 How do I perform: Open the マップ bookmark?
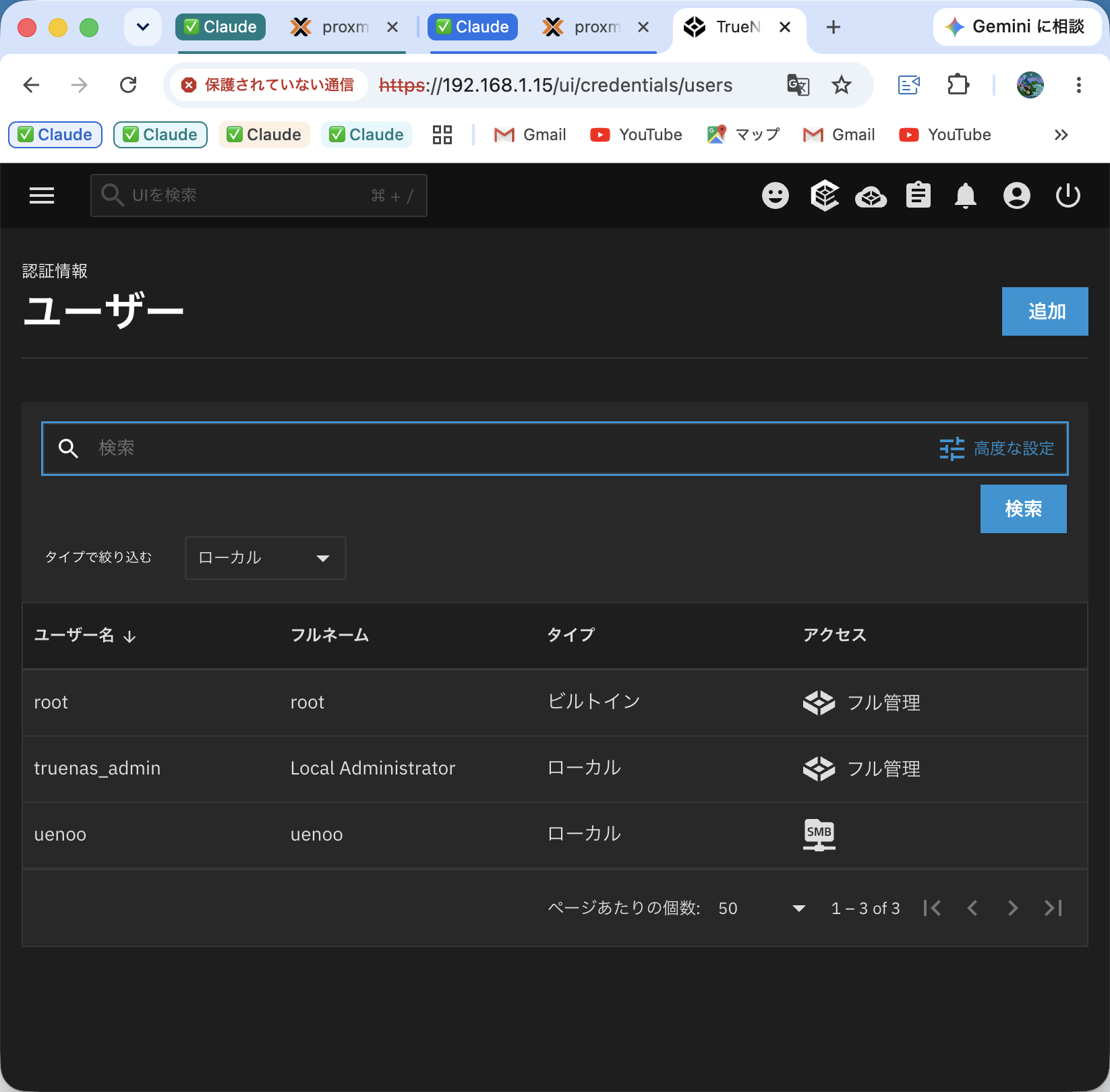[744, 135]
